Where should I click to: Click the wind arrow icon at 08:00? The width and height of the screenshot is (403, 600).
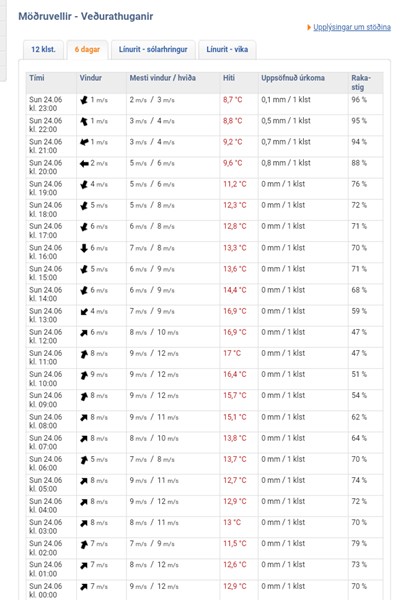point(84,417)
